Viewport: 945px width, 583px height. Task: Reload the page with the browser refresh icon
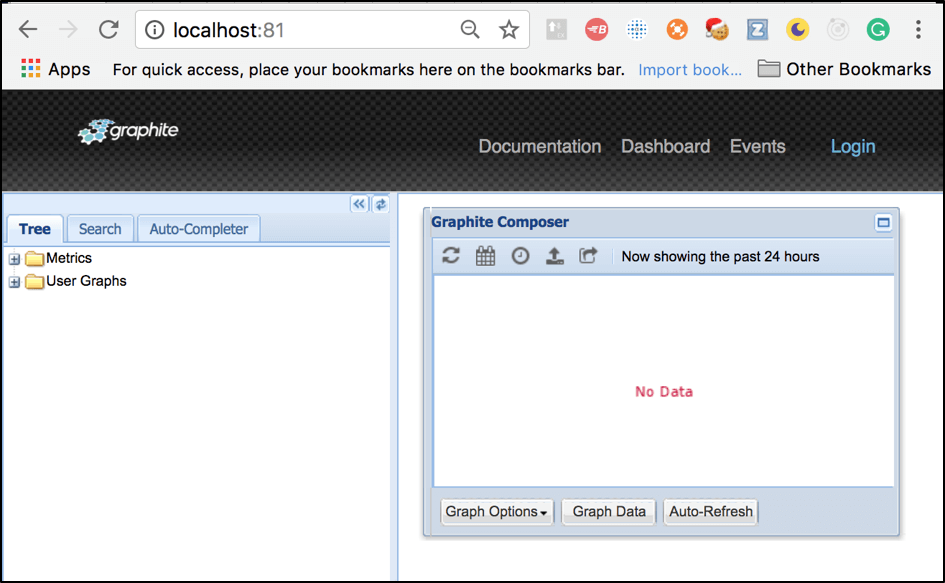click(108, 29)
